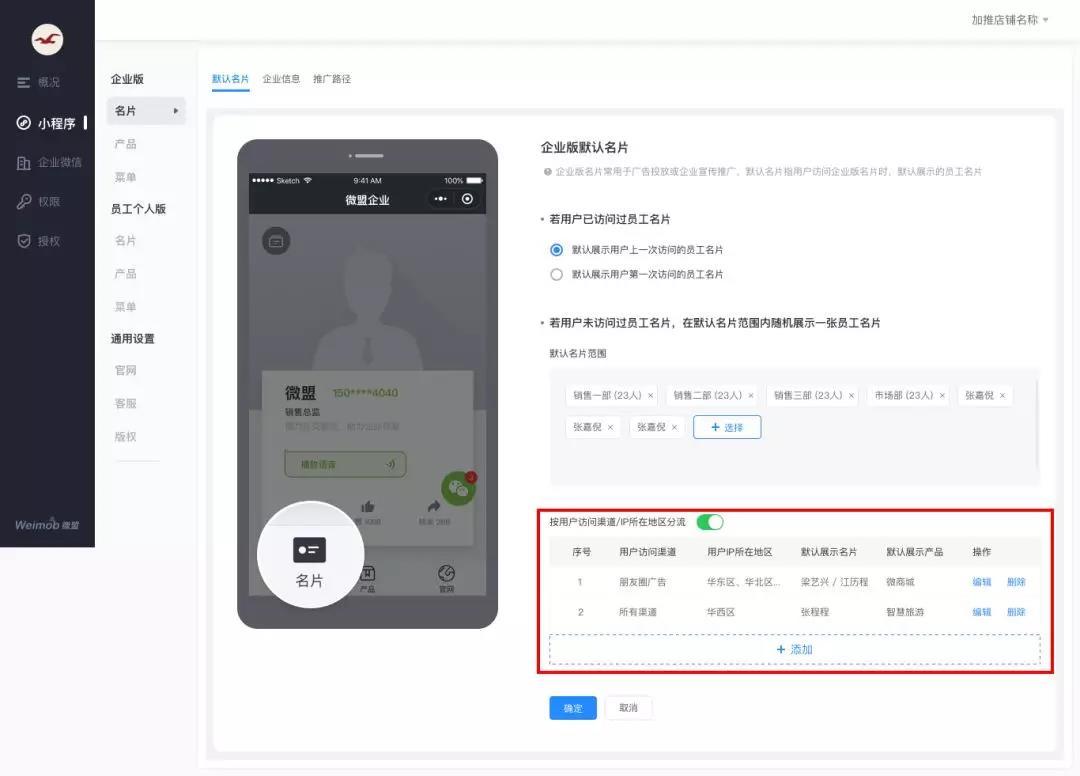This screenshot has width=1080, height=776.
Task: Remove 市场部 (23人) tag
Action: (942, 396)
